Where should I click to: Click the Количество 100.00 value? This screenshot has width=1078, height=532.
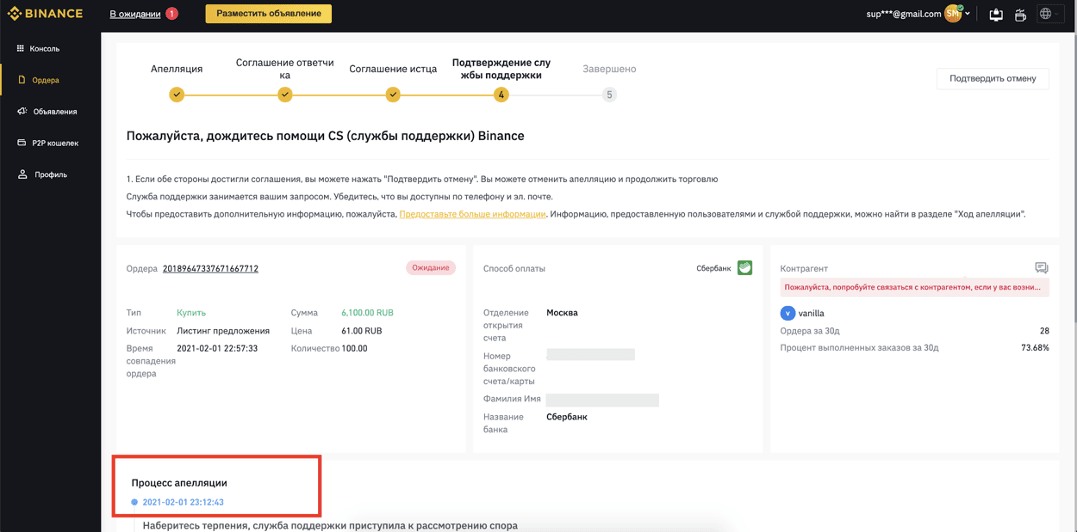[355, 348]
